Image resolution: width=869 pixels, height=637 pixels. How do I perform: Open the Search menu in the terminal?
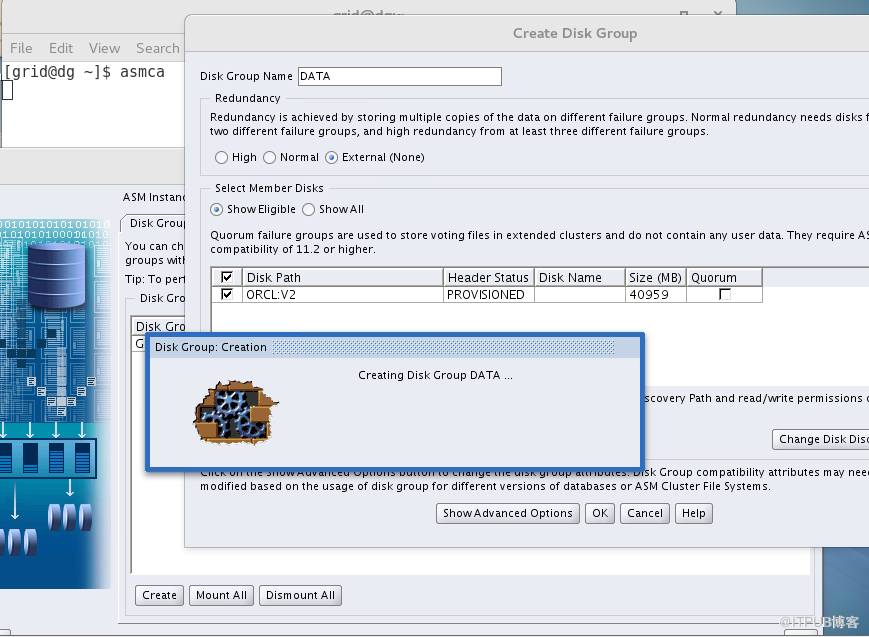click(158, 47)
